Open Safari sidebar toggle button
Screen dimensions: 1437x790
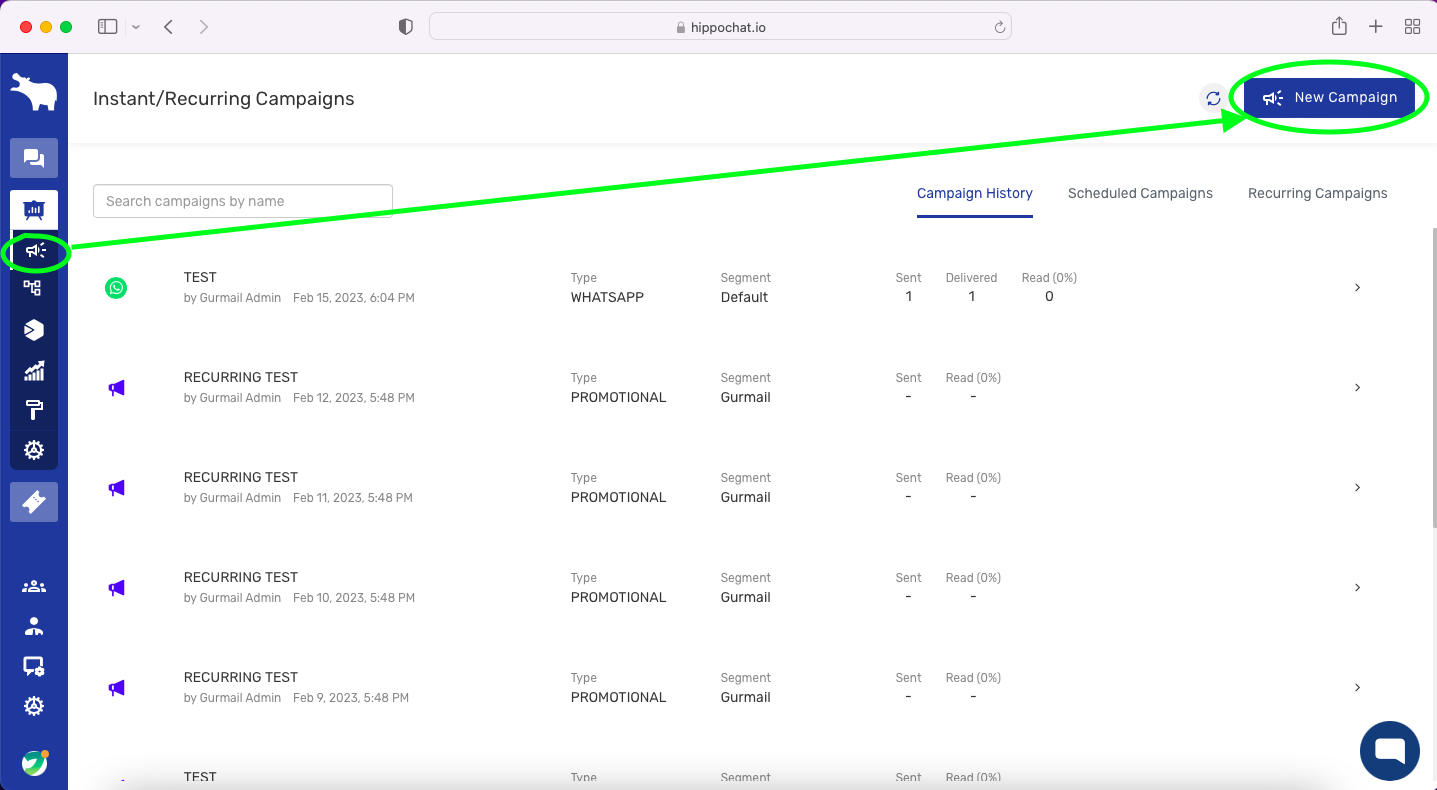[108, 27]
